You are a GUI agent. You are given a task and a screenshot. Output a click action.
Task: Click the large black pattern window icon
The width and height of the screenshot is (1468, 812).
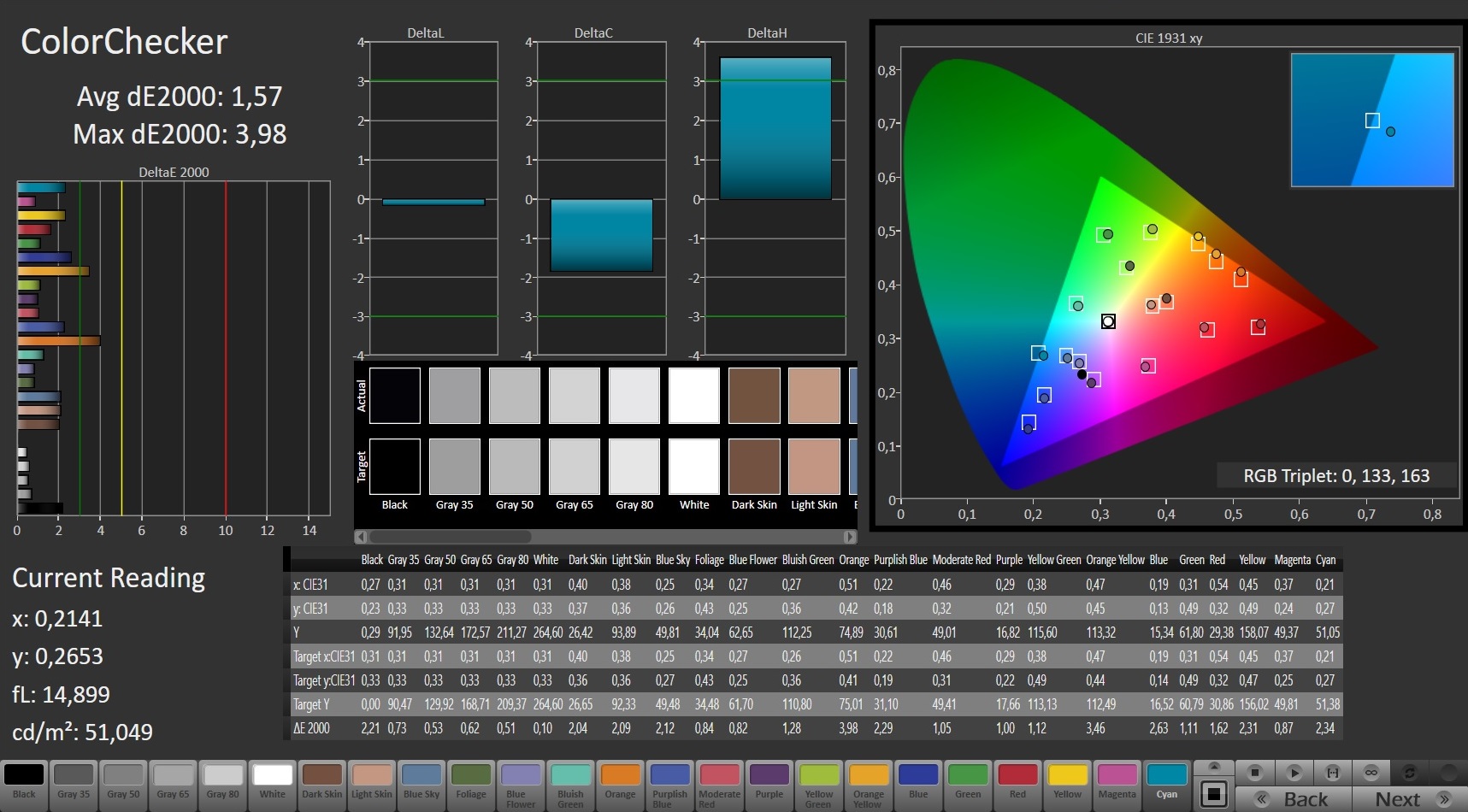pyautogui.click(x=1213, y=794)
